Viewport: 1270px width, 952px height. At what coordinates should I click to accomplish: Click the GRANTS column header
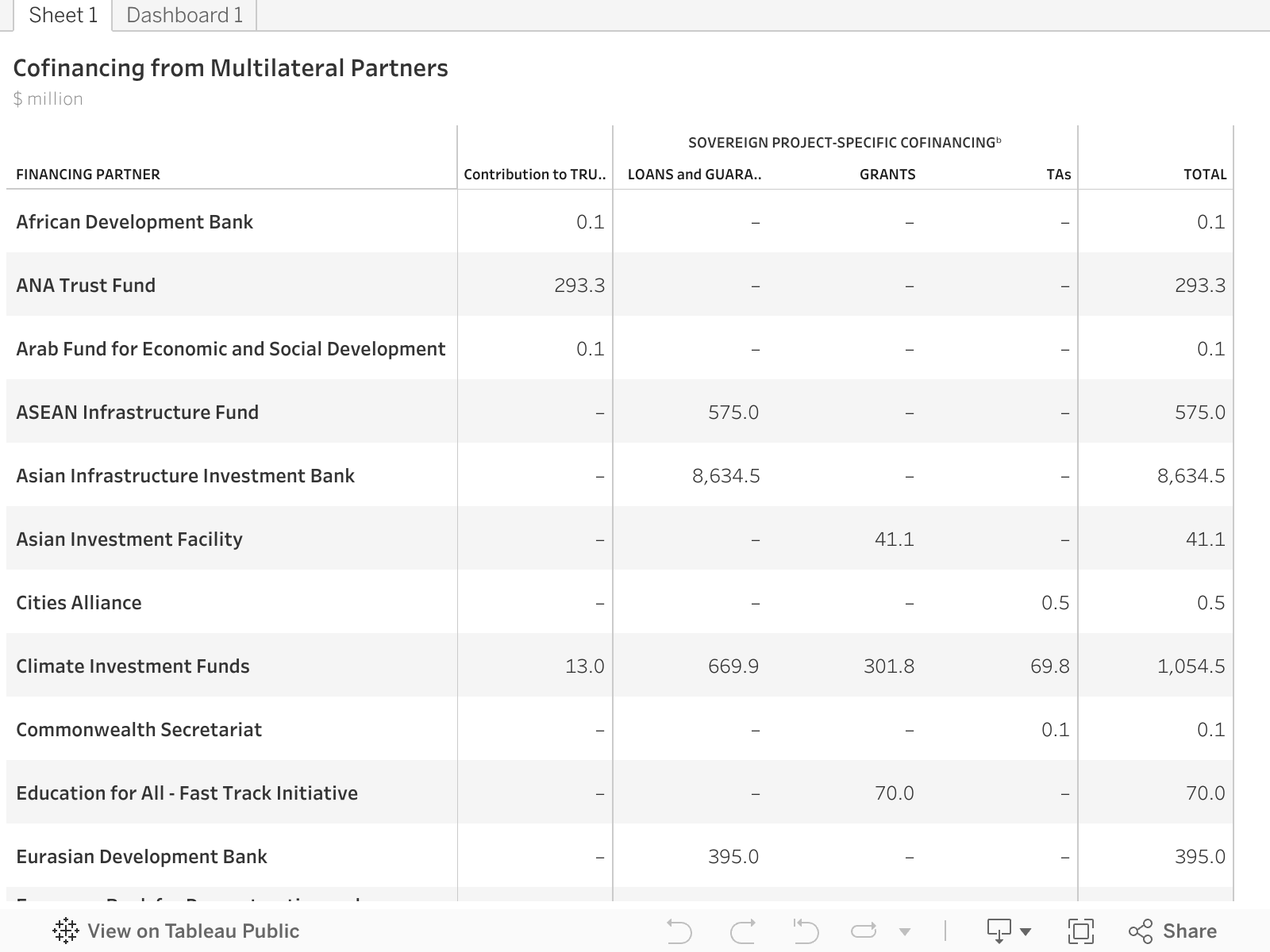(887, 175)
